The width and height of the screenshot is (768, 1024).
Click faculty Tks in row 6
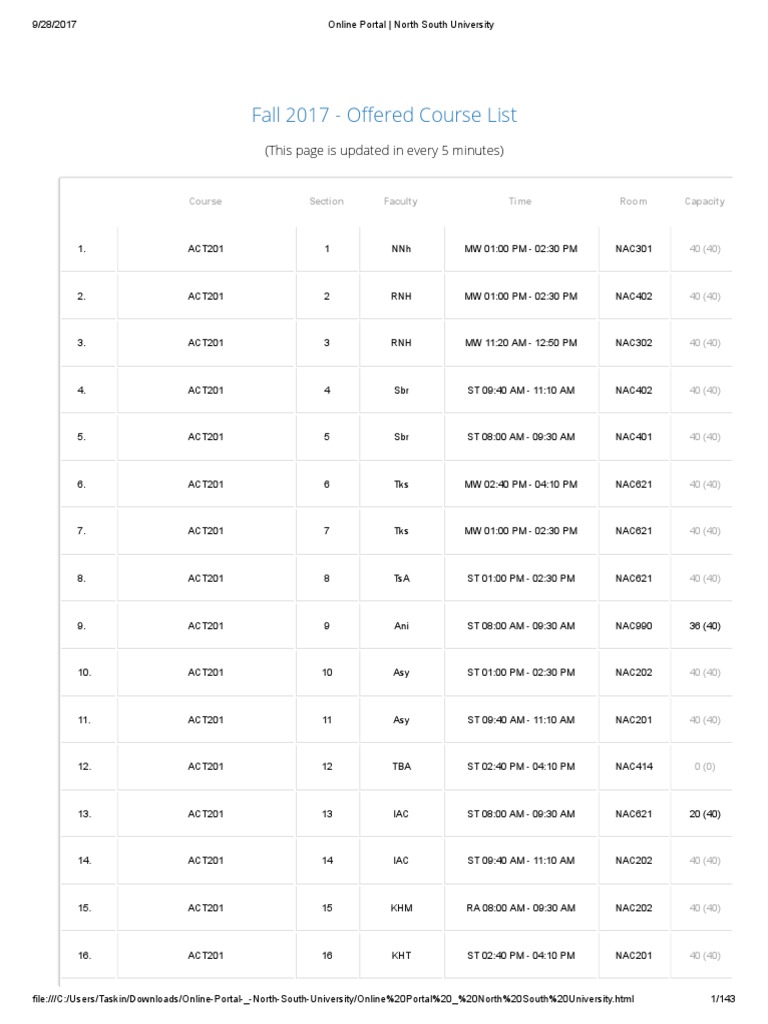click(401, 484)
